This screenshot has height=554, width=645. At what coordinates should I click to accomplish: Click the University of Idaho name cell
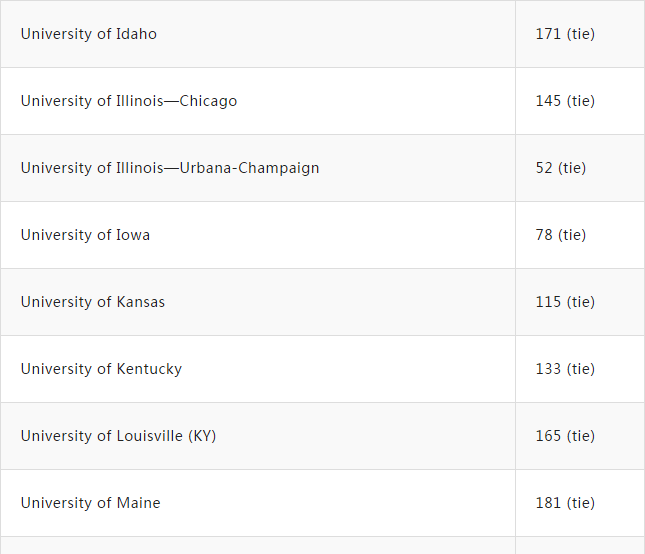89,34
